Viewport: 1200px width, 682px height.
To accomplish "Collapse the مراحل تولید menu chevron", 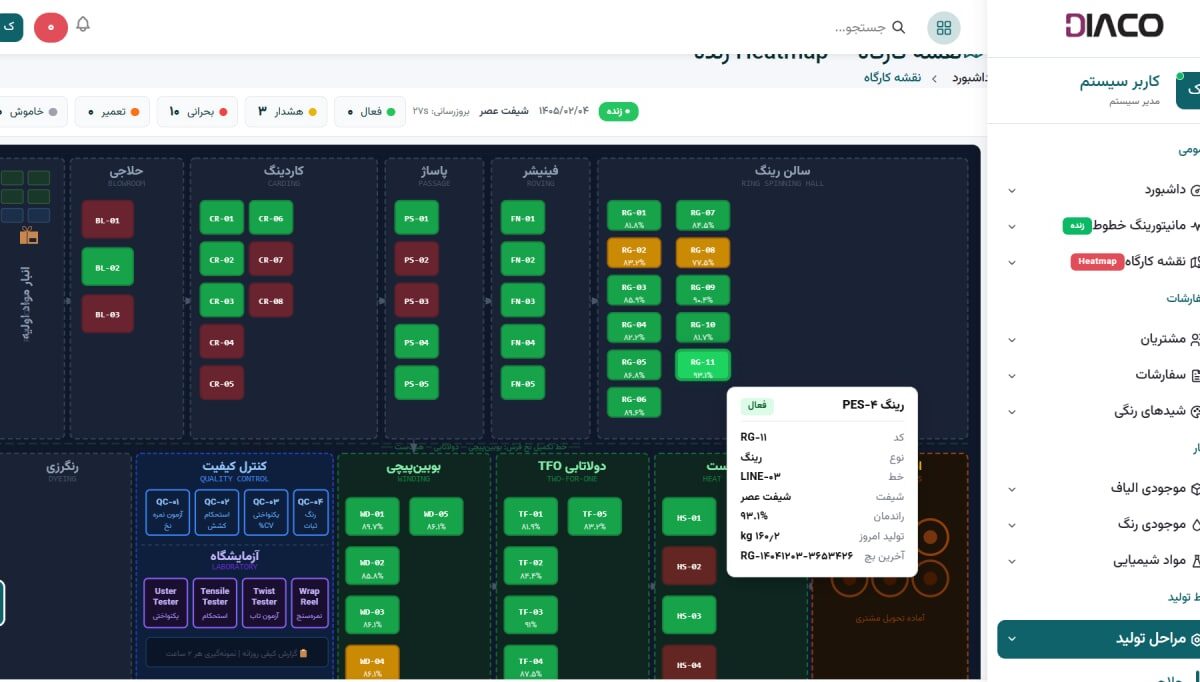I will (1011, 639).
